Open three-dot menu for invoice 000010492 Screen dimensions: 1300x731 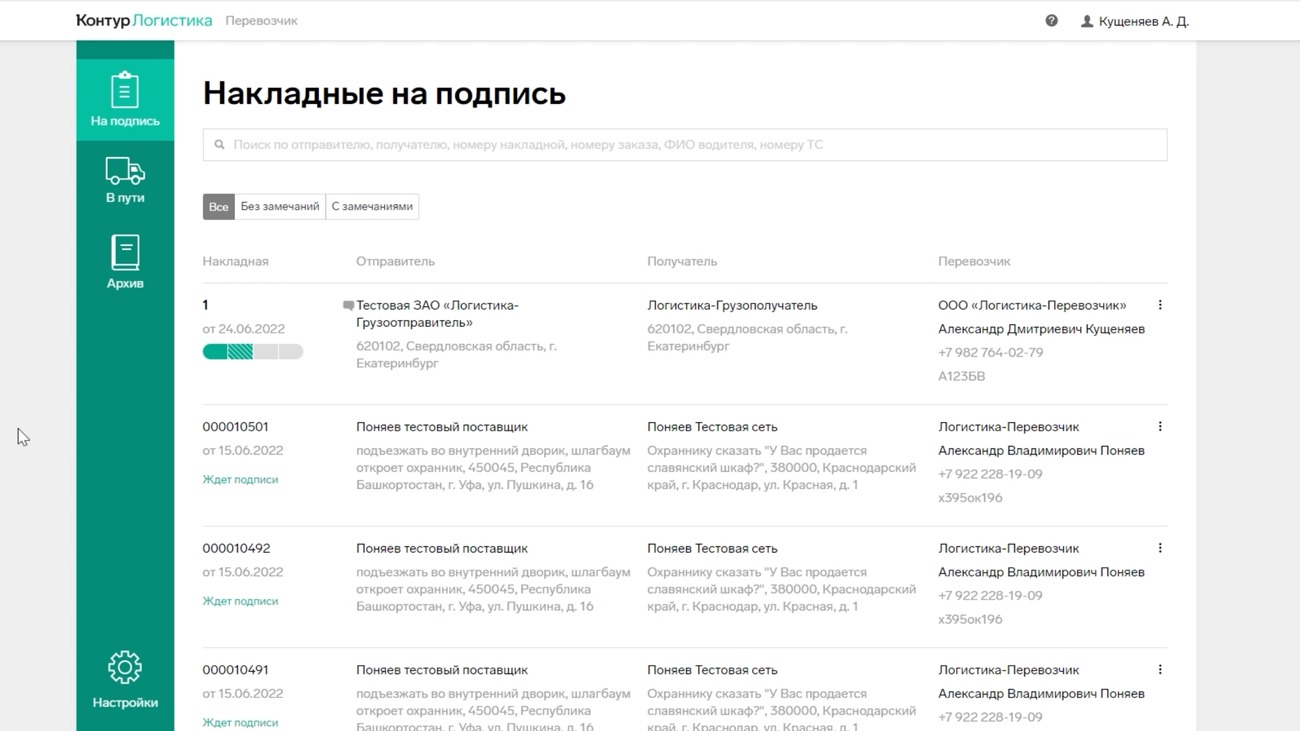click(1160, 549)
